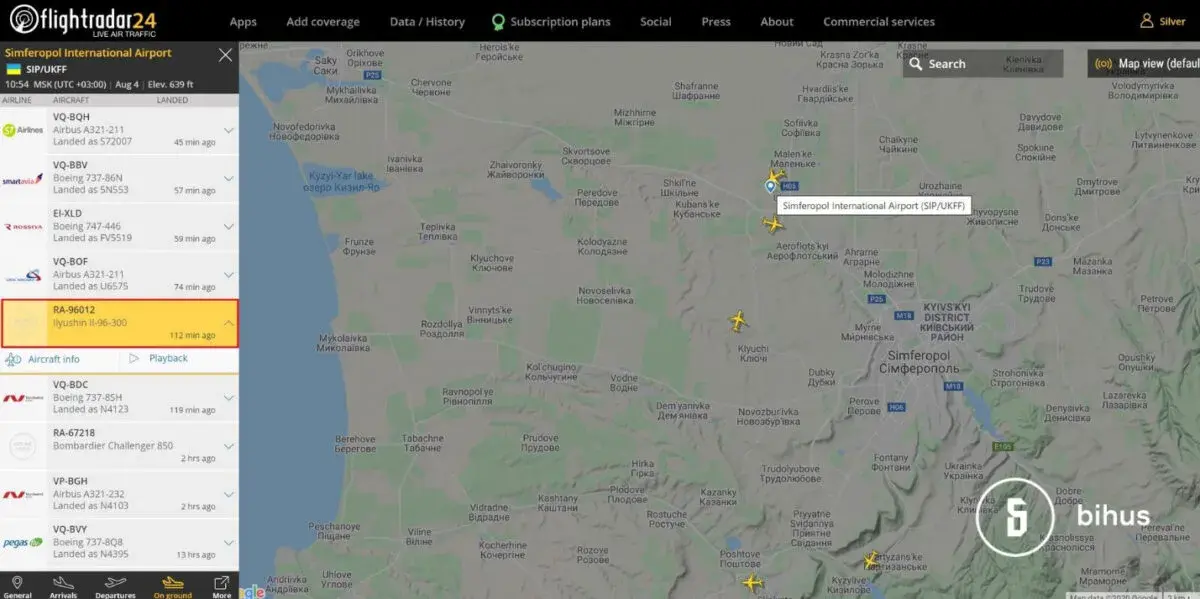This screenshot has height=599, width=1200.
Task: Click the map Search field
Action: coord(982,64)
